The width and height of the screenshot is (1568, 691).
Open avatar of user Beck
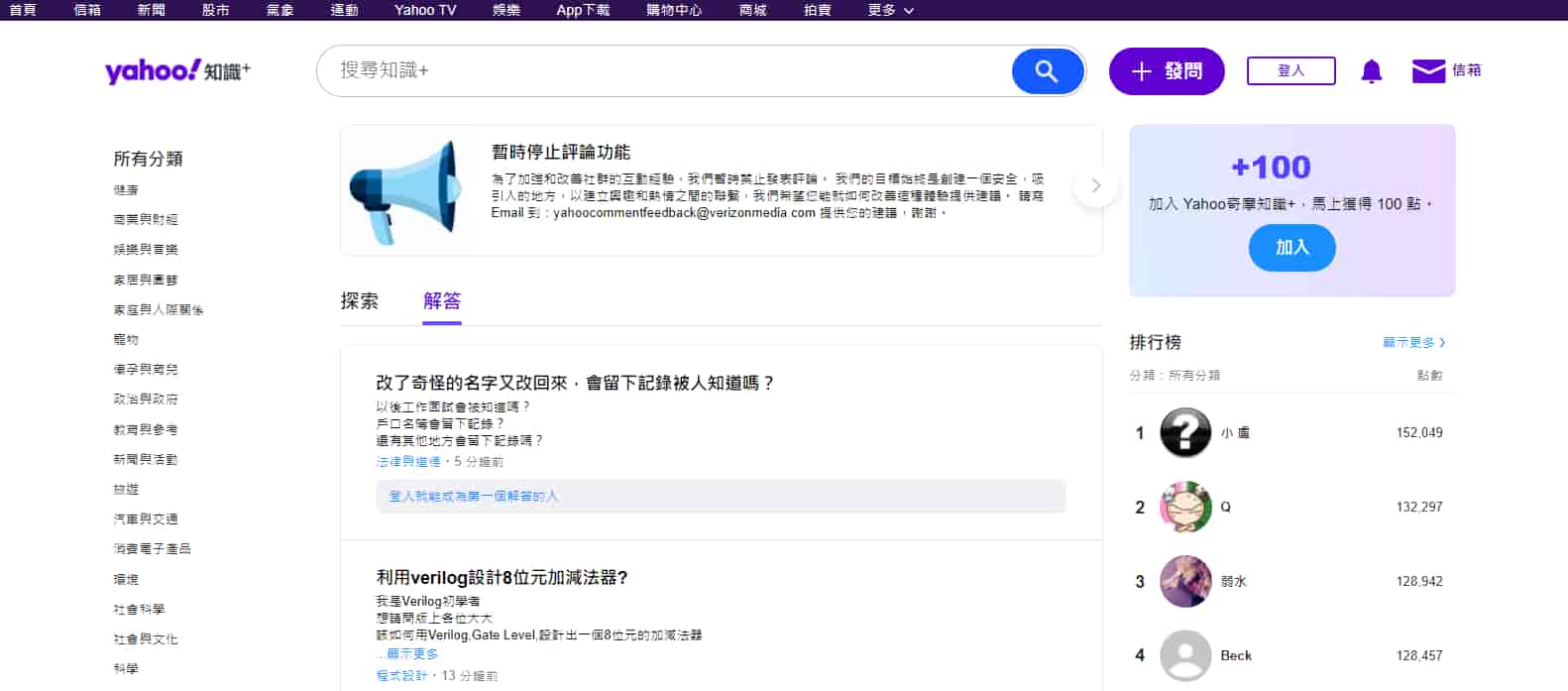1185,655
